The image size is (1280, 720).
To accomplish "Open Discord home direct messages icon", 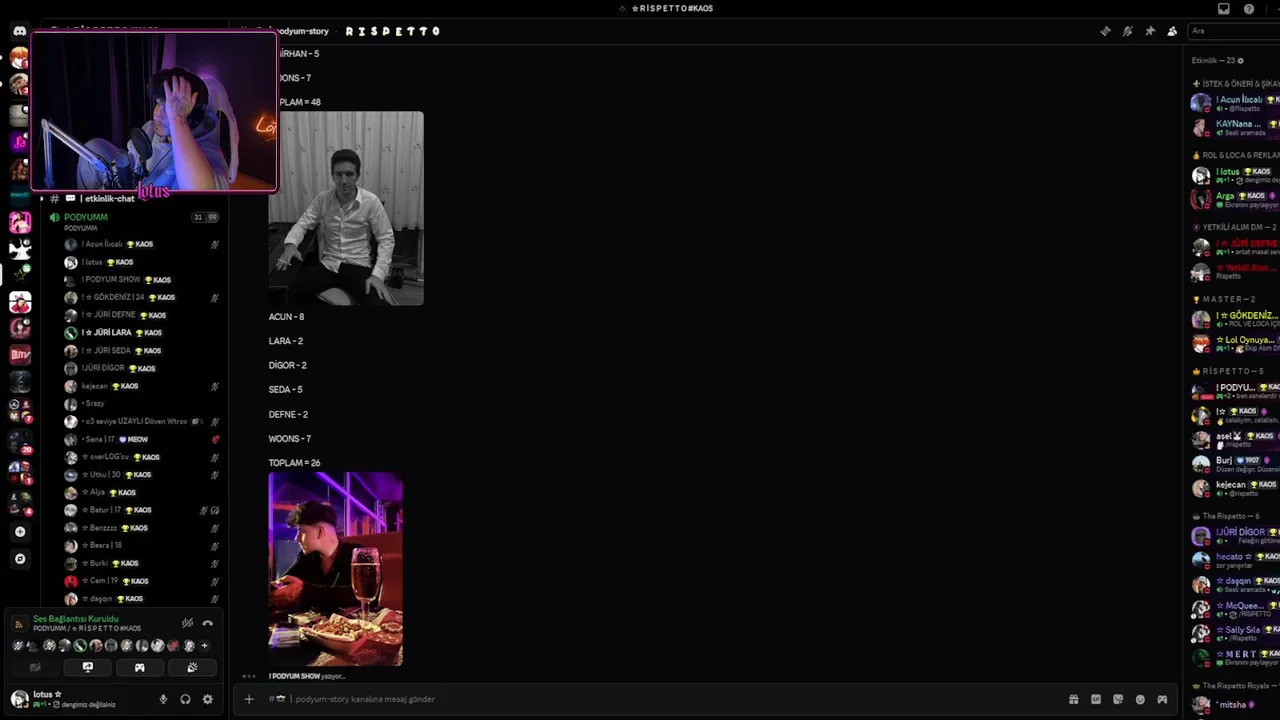I will coord(19,32).
